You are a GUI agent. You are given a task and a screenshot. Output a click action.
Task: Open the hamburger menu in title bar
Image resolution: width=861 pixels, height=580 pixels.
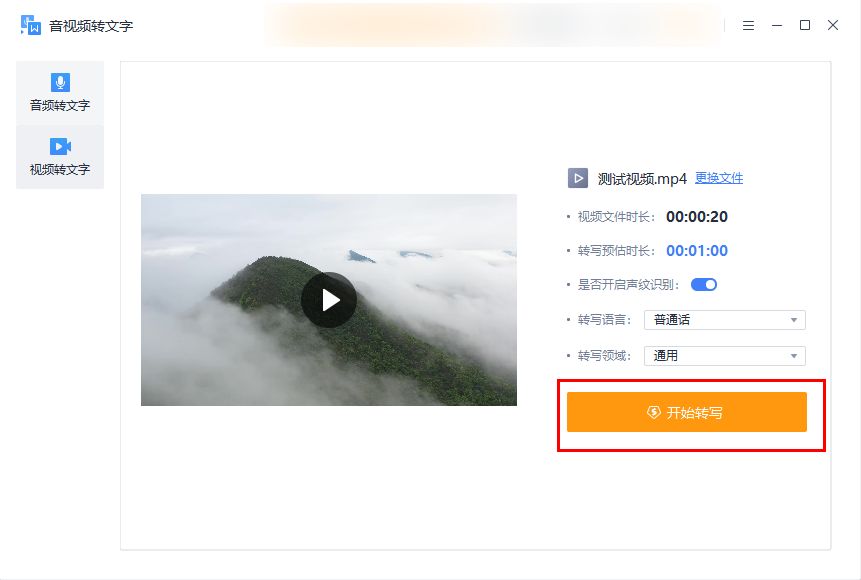pyautogui.click(x=748, y=25)
